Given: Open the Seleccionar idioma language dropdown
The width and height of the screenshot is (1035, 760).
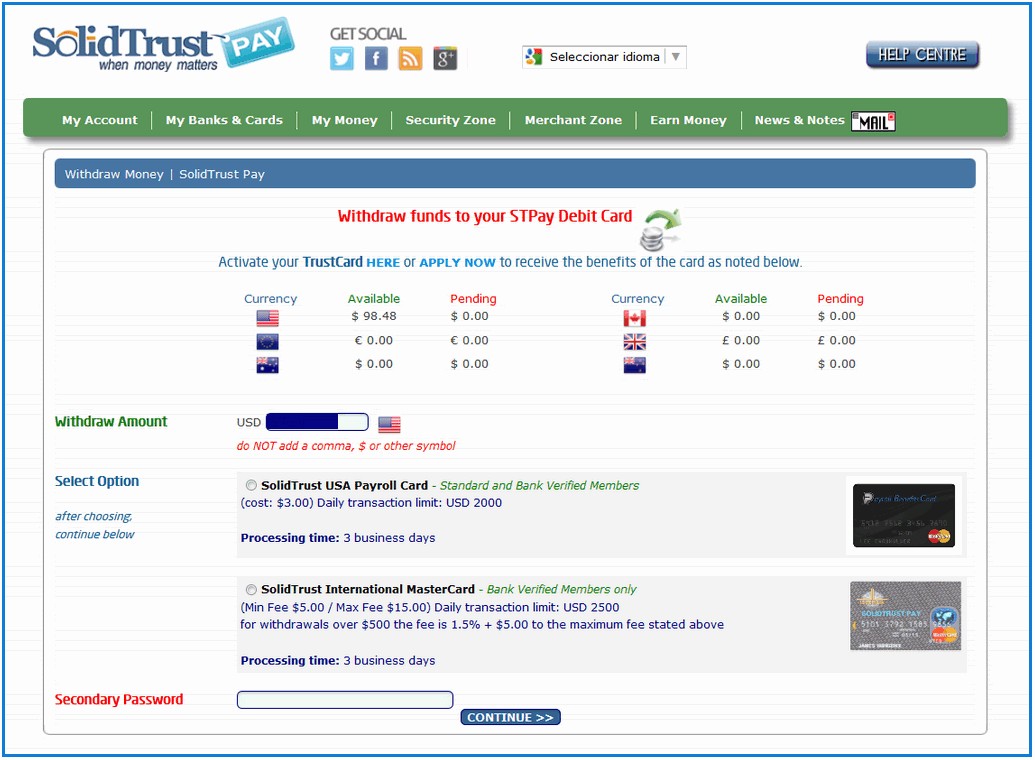Looking at the screenshot, I should (604, 57).
